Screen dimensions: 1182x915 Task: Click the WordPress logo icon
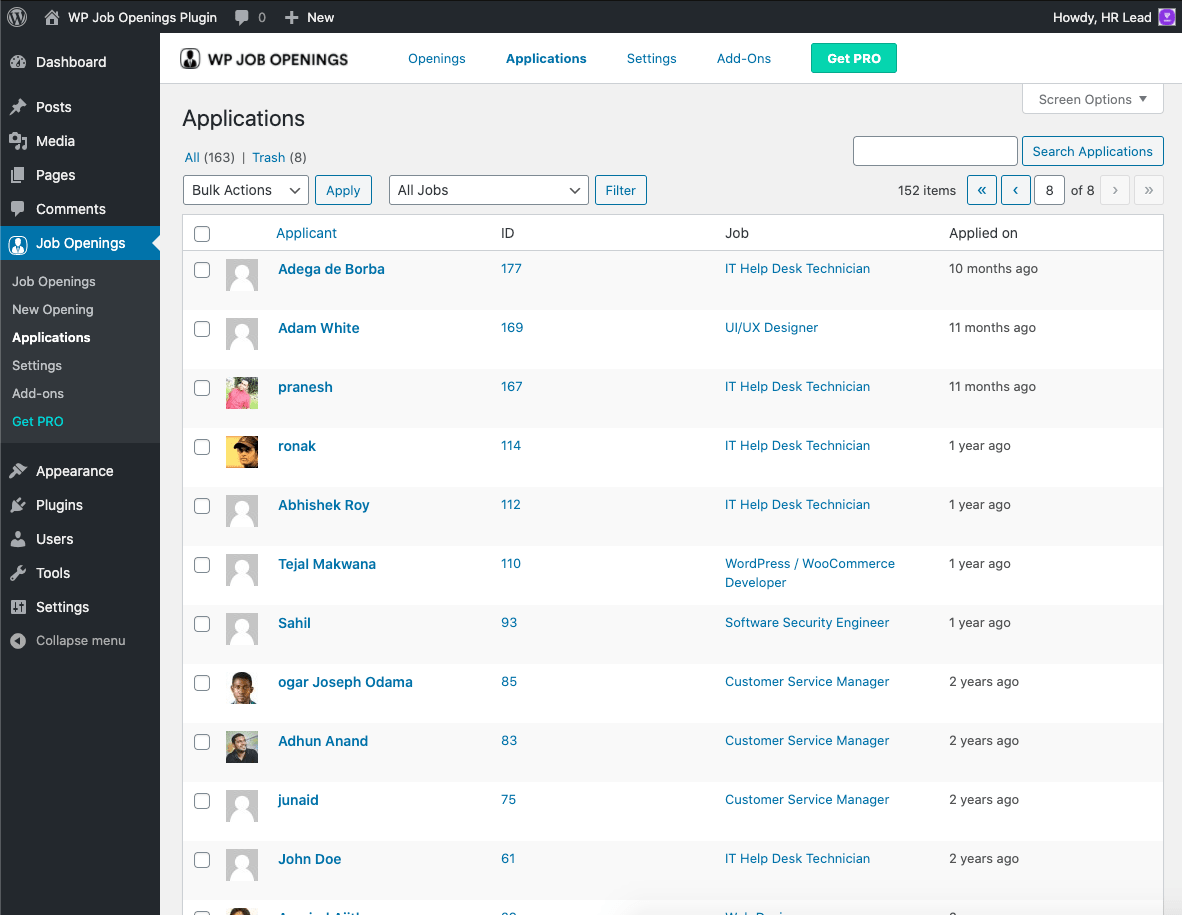click(x=17, y=17)
